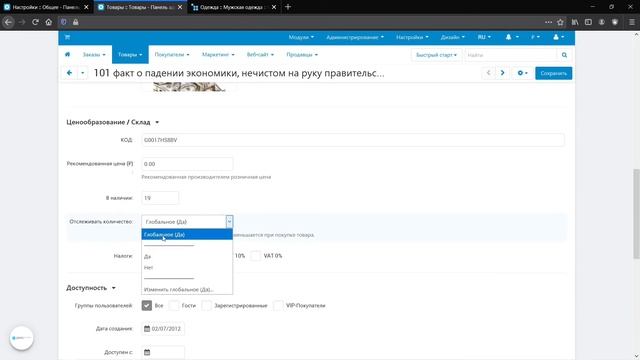640x360 pixels.
Task: Open the user account menu
Action: (558, 37)
